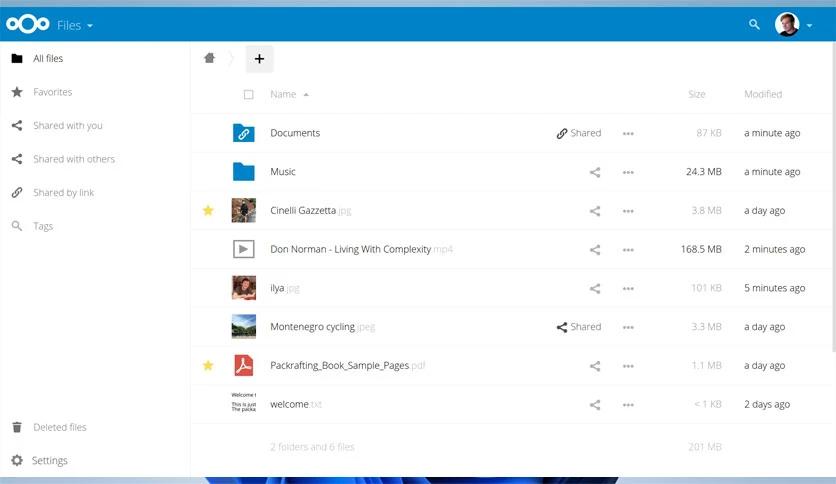Click the Nextcloud logo icon
Screen dimensions: 836x484
[x=28, y=25]
